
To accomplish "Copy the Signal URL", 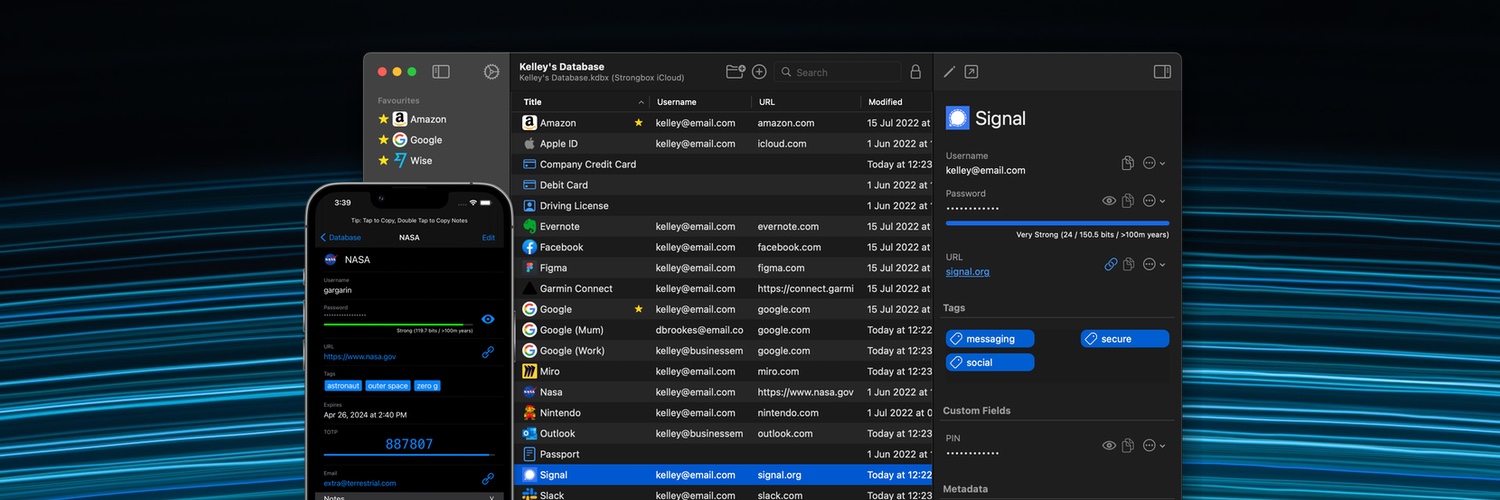I will pyautogui.click(x=1128, y=264).
